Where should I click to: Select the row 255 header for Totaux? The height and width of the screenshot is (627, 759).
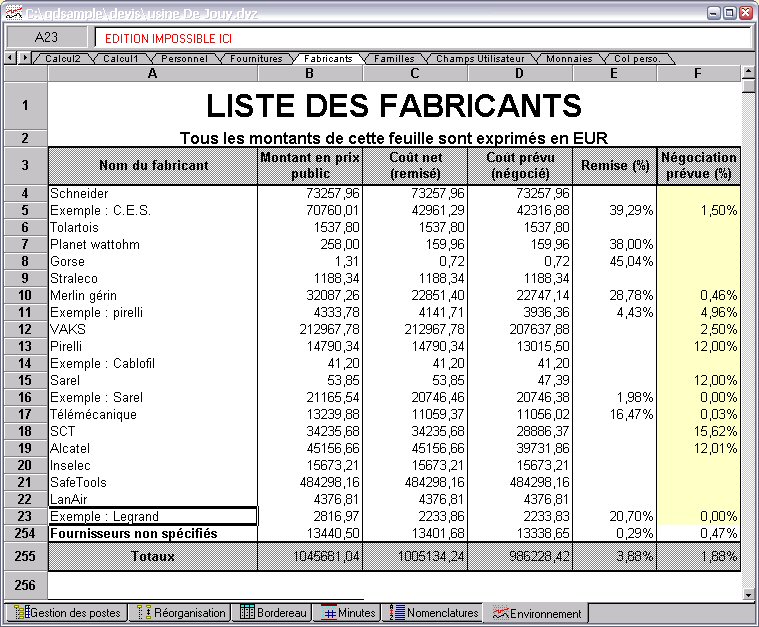pos(25,556)
